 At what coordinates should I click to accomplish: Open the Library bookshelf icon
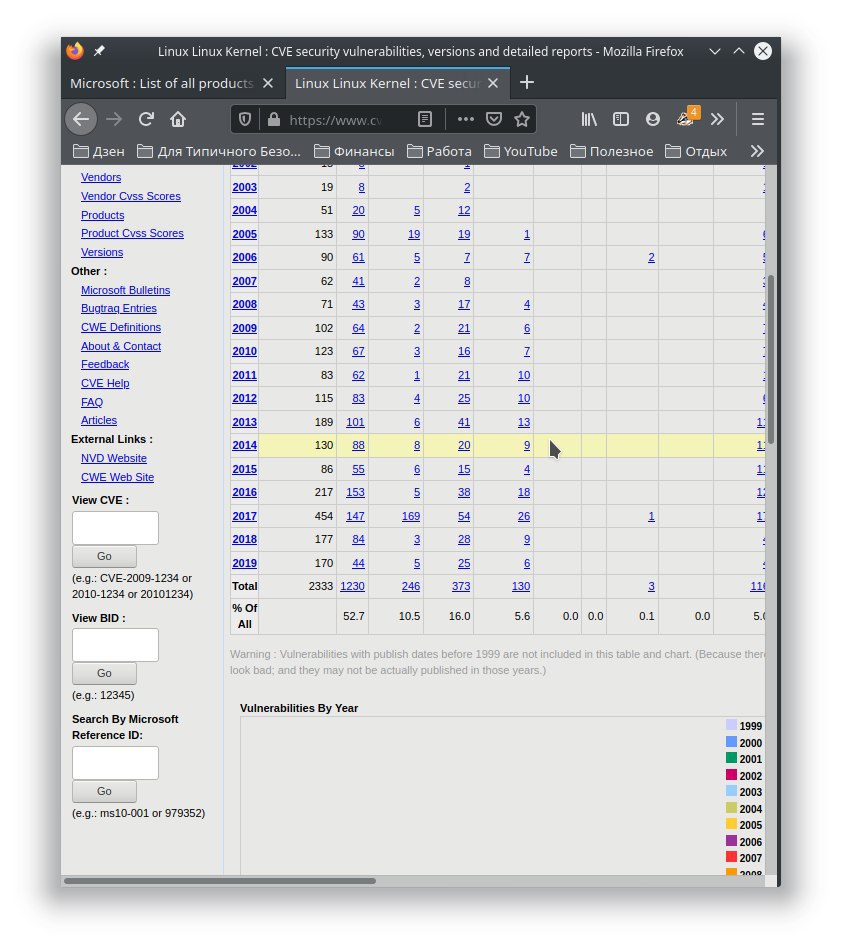[x=589, y=119]
